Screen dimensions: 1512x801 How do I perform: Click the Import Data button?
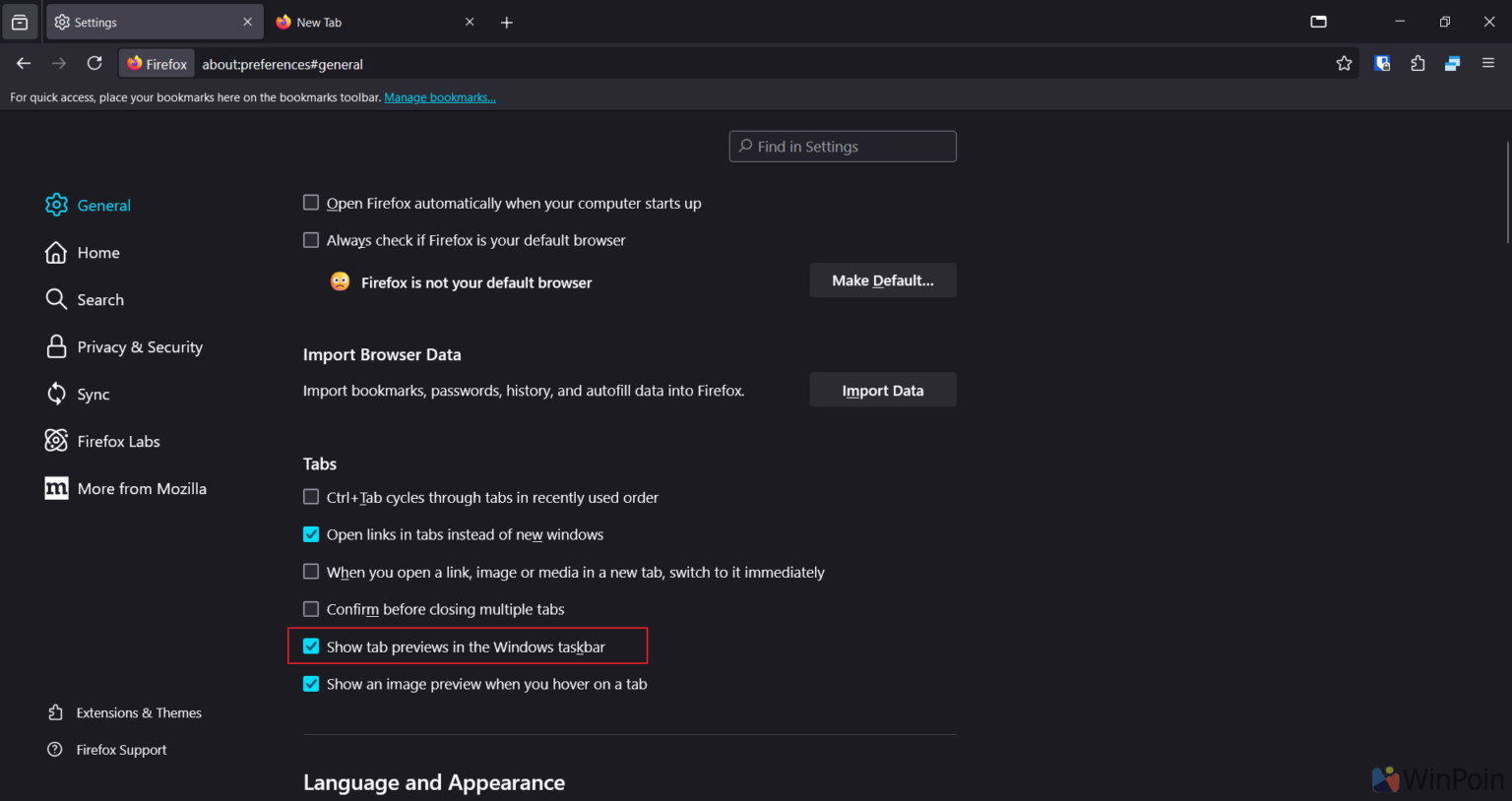pos(882,390)
